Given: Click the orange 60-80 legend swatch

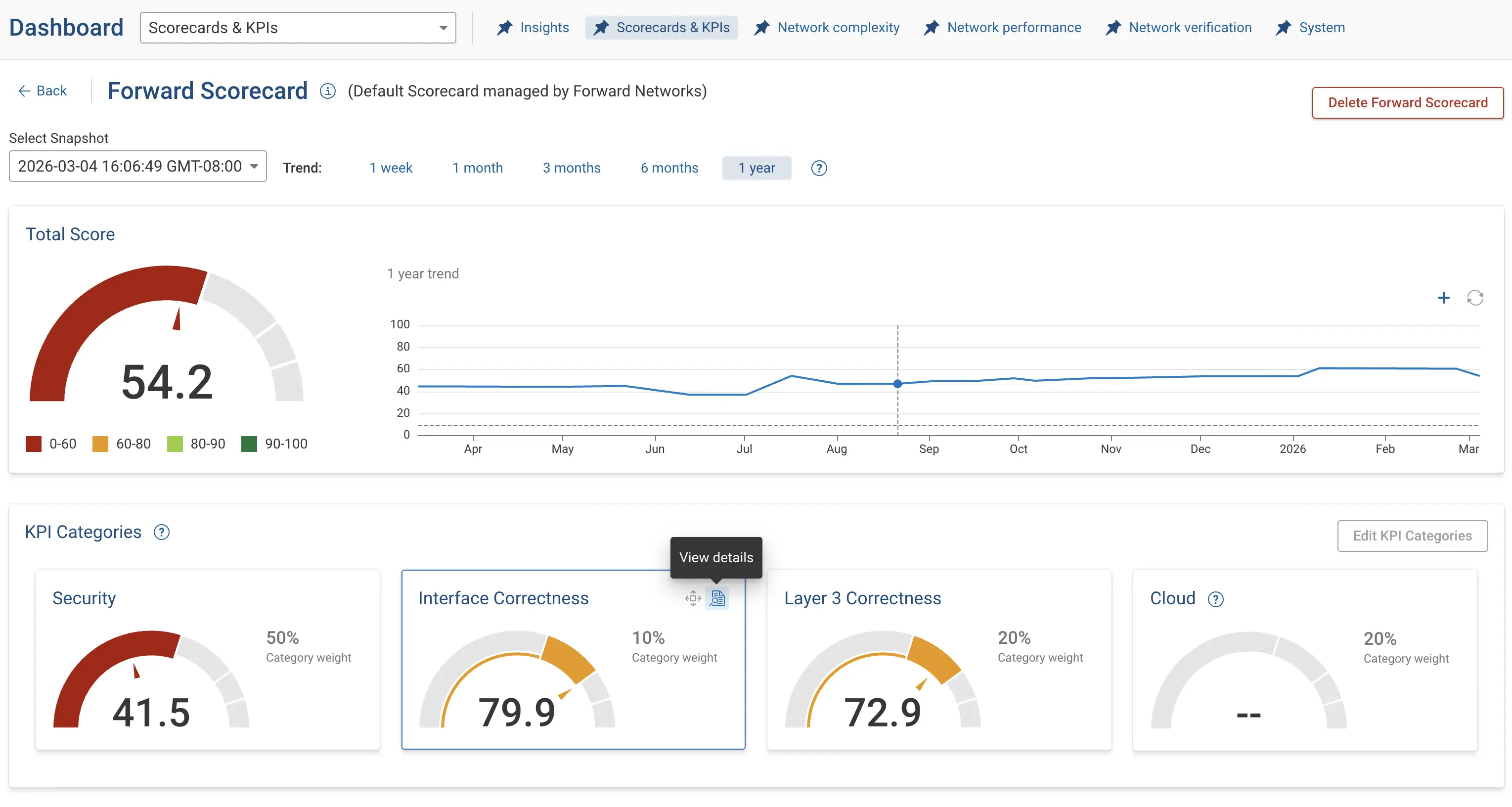Looking at the screenshot, I should pos(100,444).
